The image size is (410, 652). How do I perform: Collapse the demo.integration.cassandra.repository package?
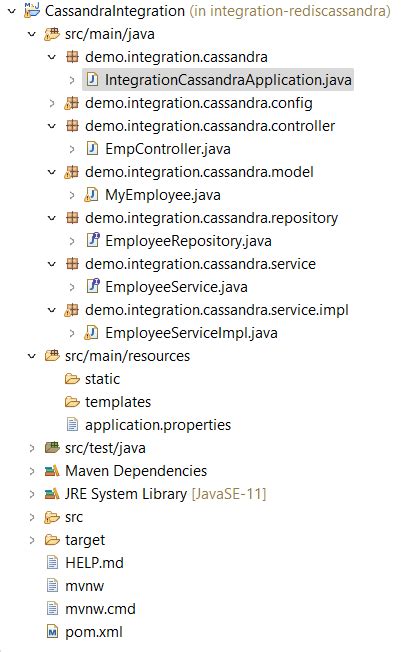point(52,217)
